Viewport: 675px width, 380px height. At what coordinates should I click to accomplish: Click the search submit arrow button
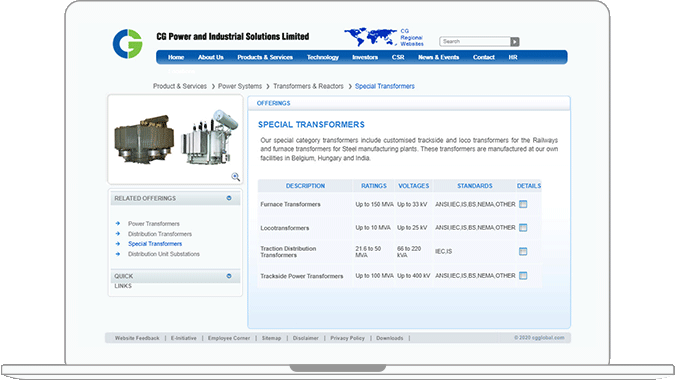[x=515, y=42]
